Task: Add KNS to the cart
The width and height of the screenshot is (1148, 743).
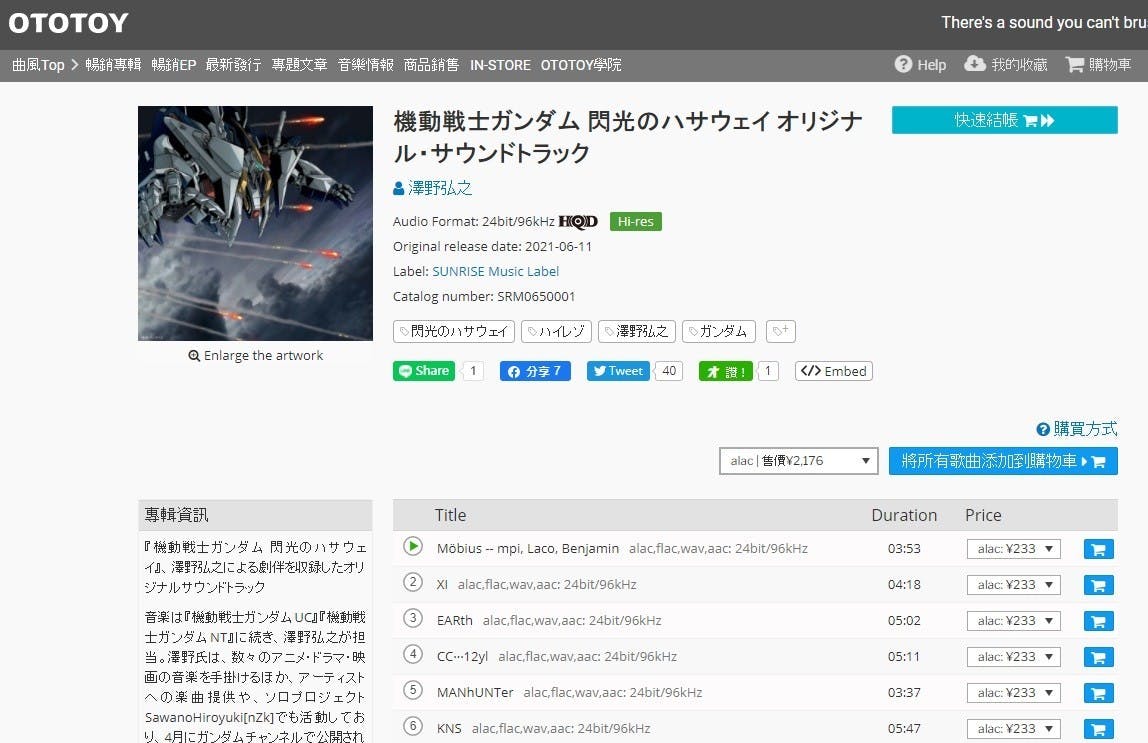Action: [1098, 728]
